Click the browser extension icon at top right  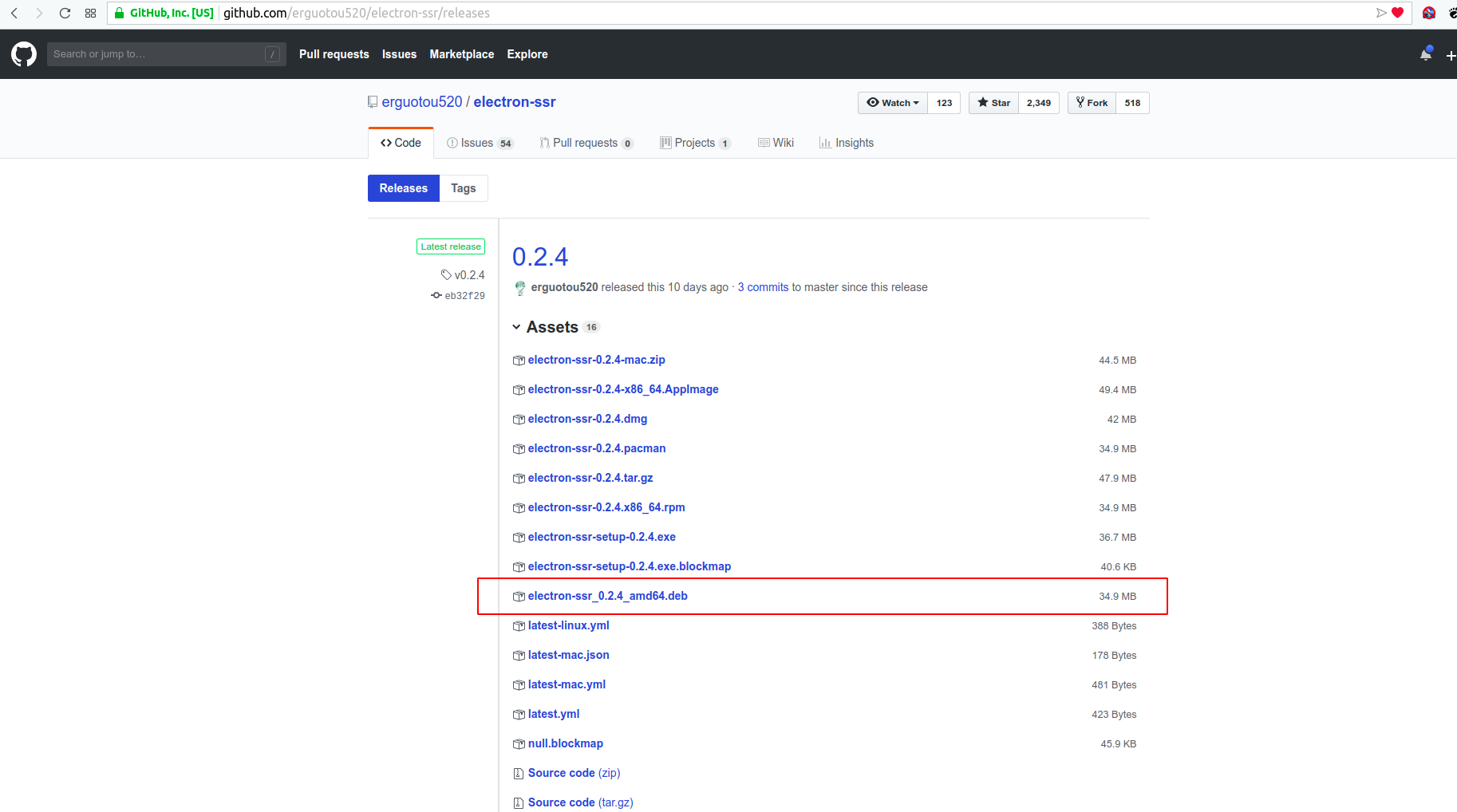[1429, 13]
